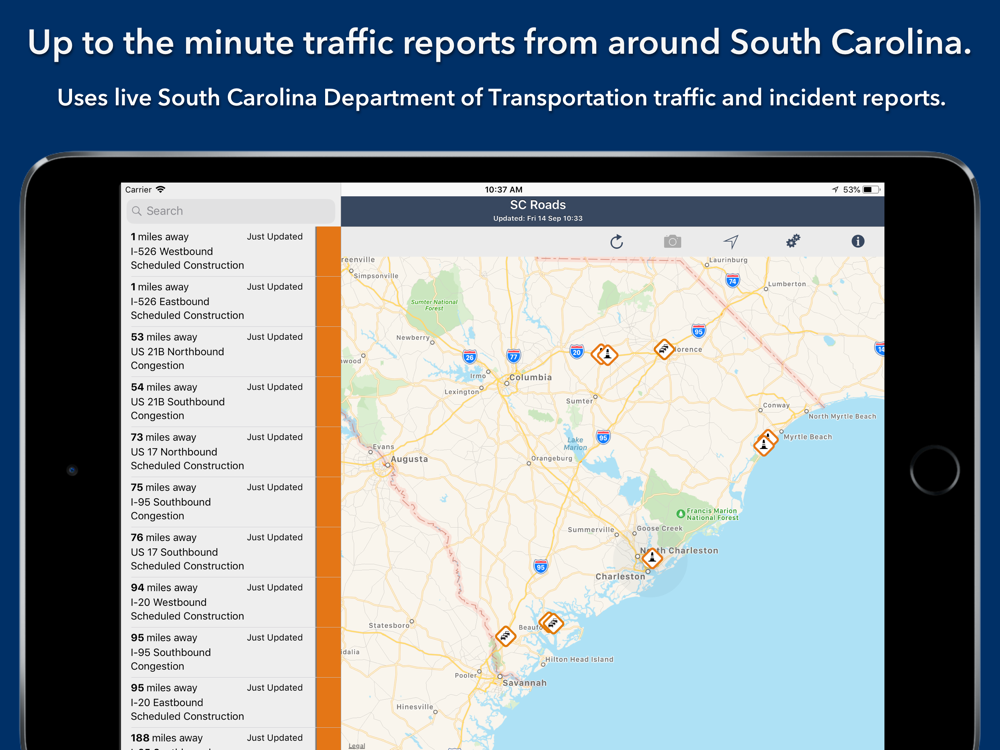Click Summerville town label on map
1000x750 pixels.
[x=591, y=530]
